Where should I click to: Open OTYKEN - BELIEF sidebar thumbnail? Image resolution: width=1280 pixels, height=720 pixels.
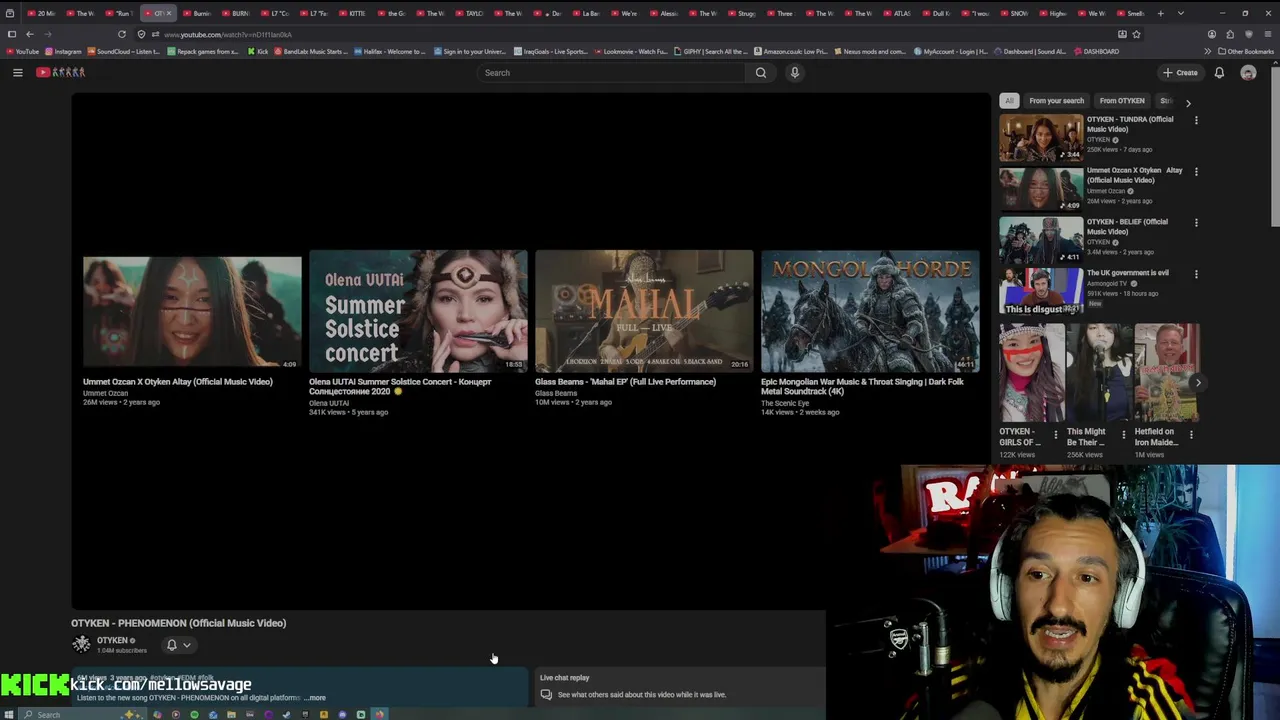click(1041, 239)
